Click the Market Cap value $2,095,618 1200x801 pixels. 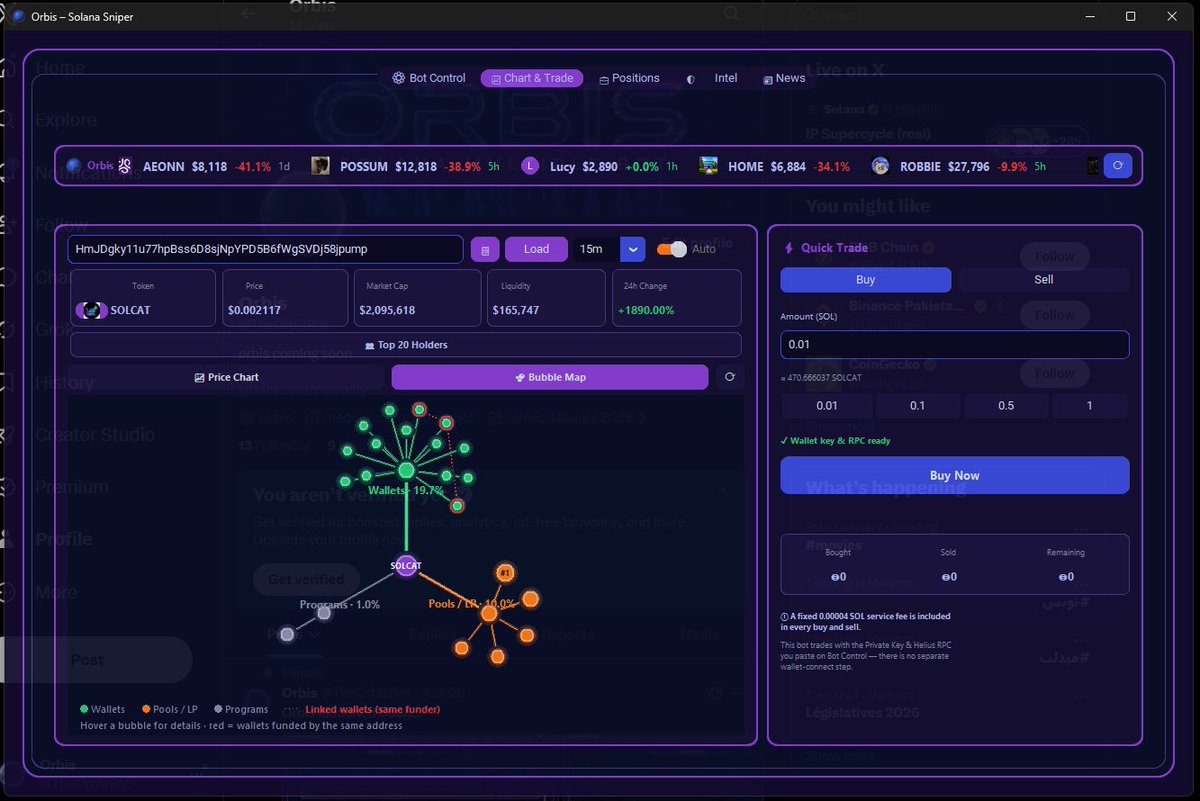pos(387,310)
